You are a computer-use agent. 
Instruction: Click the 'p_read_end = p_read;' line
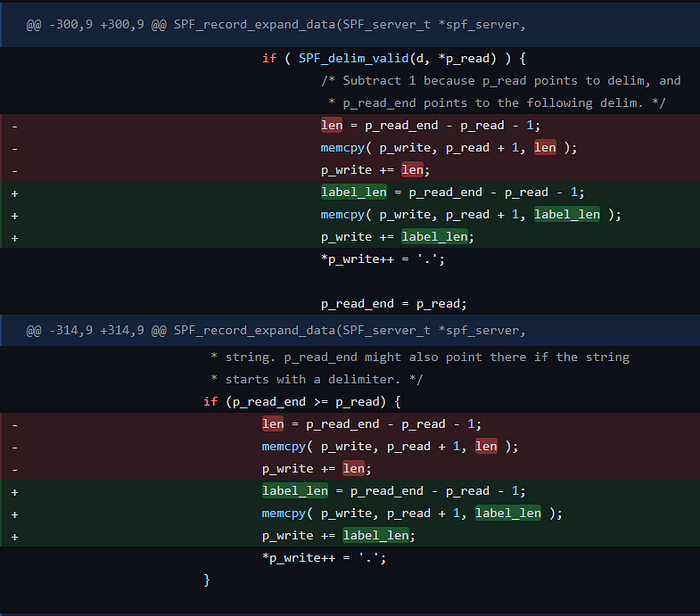[394, 304]
